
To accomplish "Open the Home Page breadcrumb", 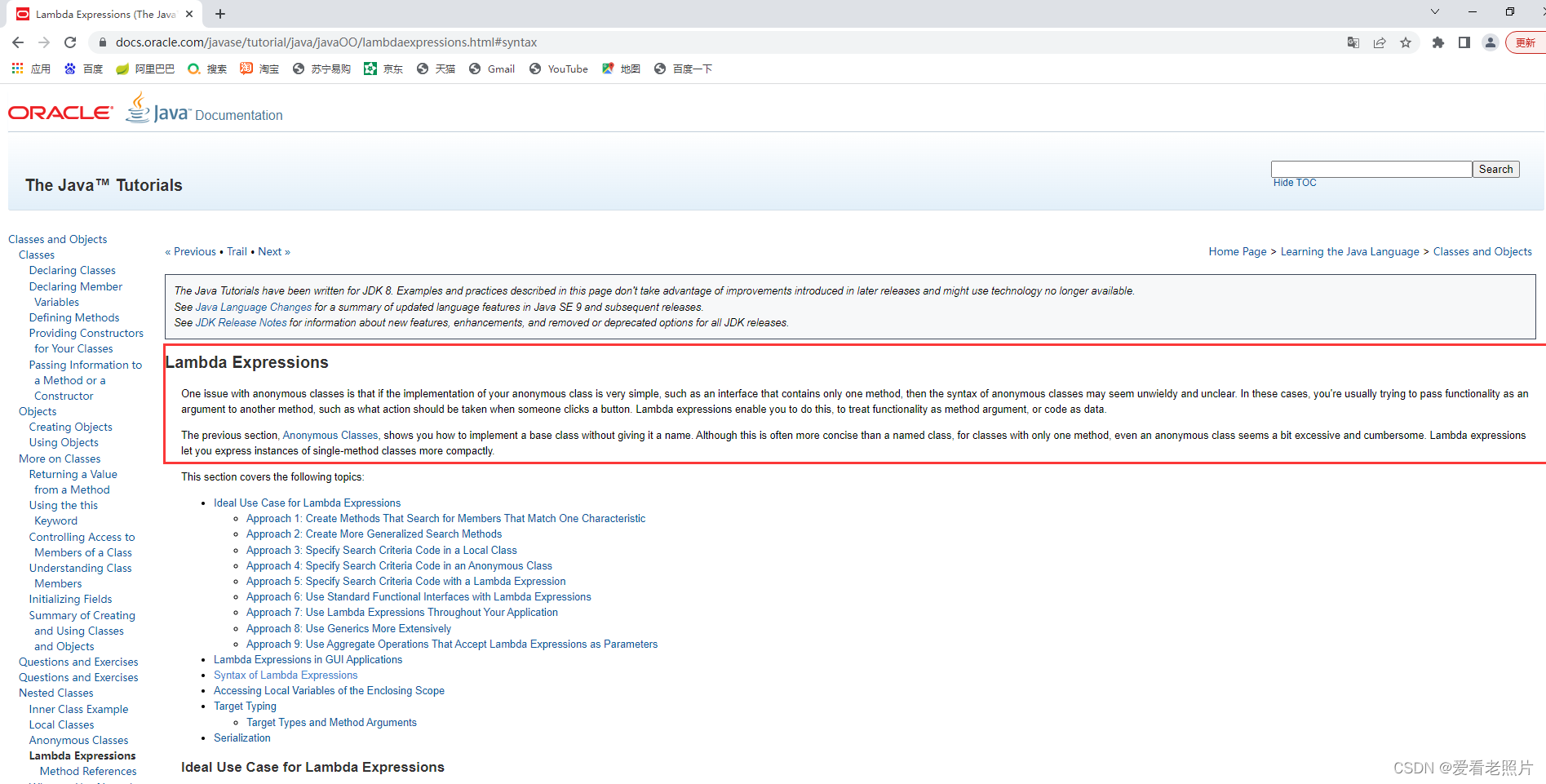I will point(1238,252).
